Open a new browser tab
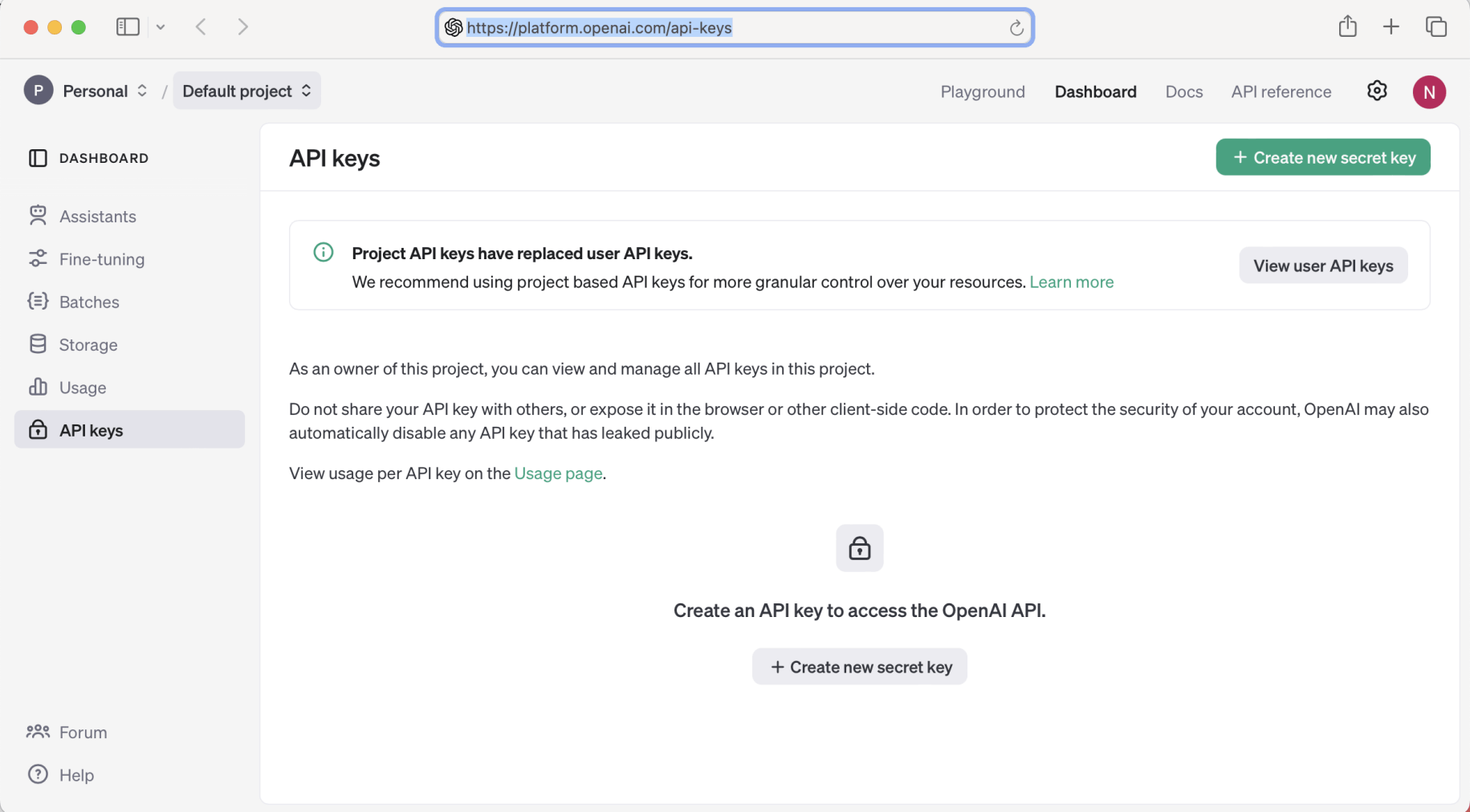Screen dimensions: 1470x812 pyautogui.click(x=1391, y=26)
